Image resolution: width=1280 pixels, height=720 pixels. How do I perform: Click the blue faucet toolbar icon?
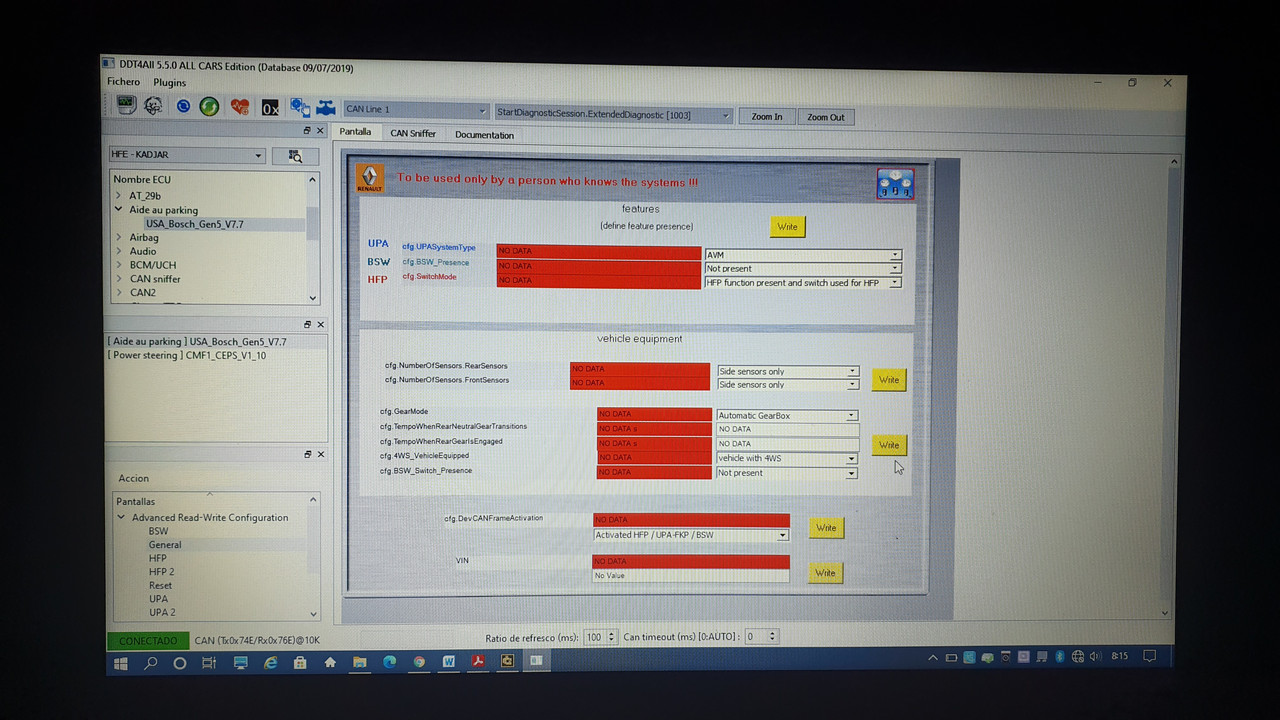coord(326,108)
